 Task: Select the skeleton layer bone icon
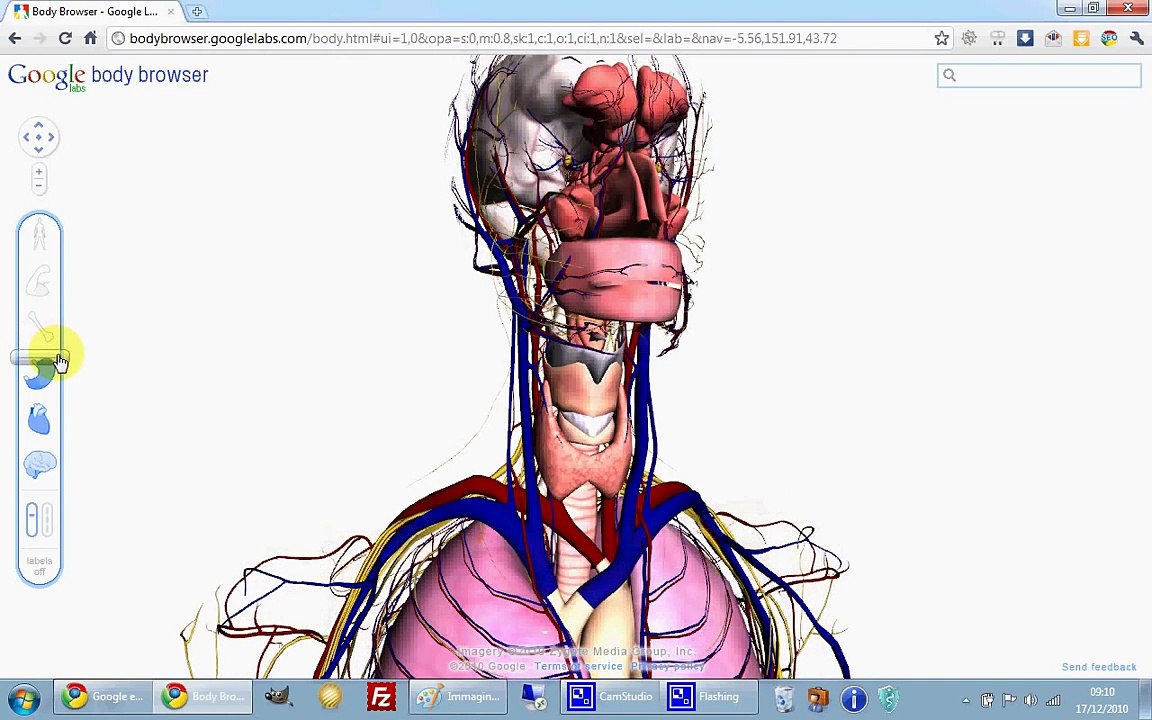(40, 325)
